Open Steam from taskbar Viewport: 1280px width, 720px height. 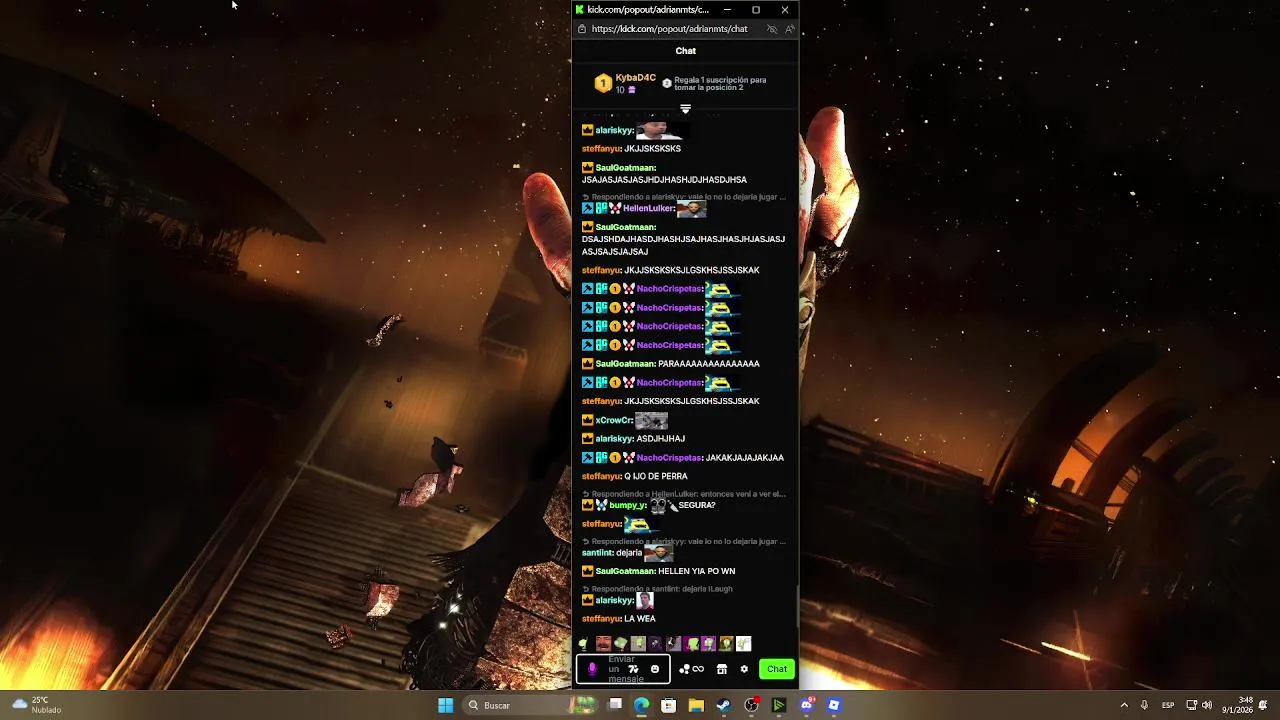[x=723, y=705]
